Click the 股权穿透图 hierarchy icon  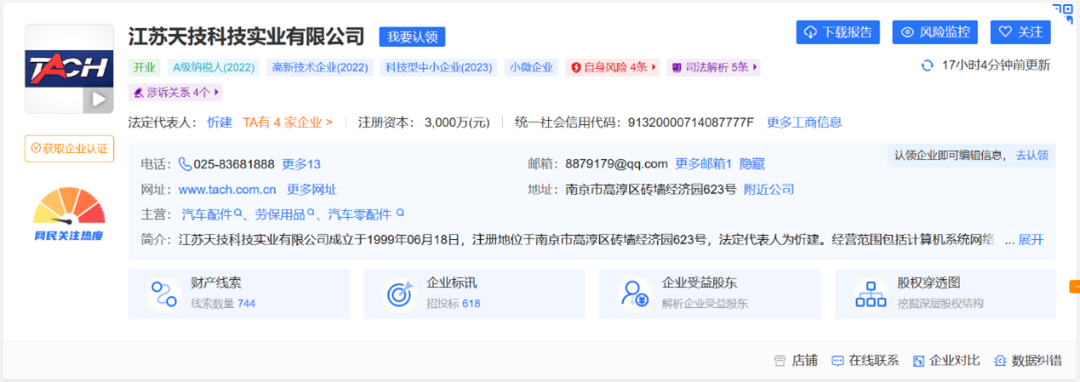871,294
